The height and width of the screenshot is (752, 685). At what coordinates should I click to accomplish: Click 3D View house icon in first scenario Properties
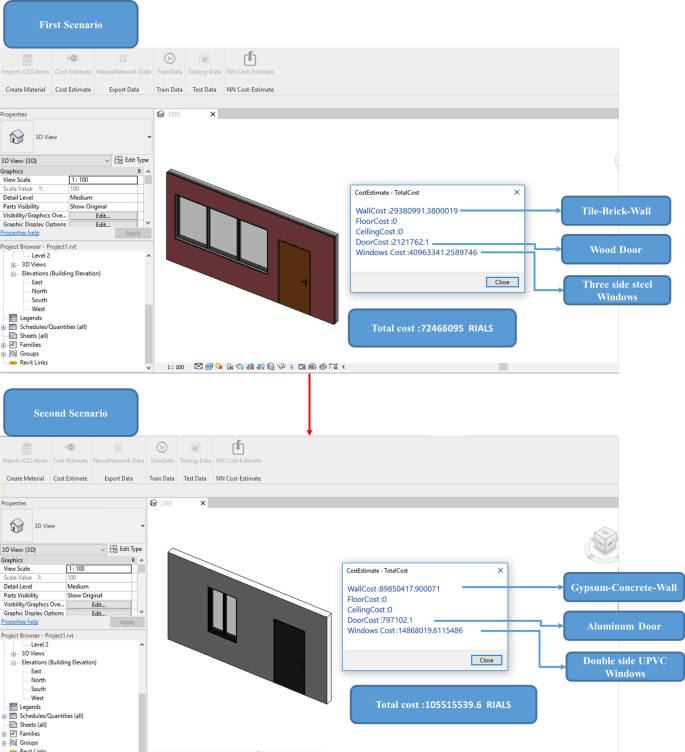(x=17, y=137)
